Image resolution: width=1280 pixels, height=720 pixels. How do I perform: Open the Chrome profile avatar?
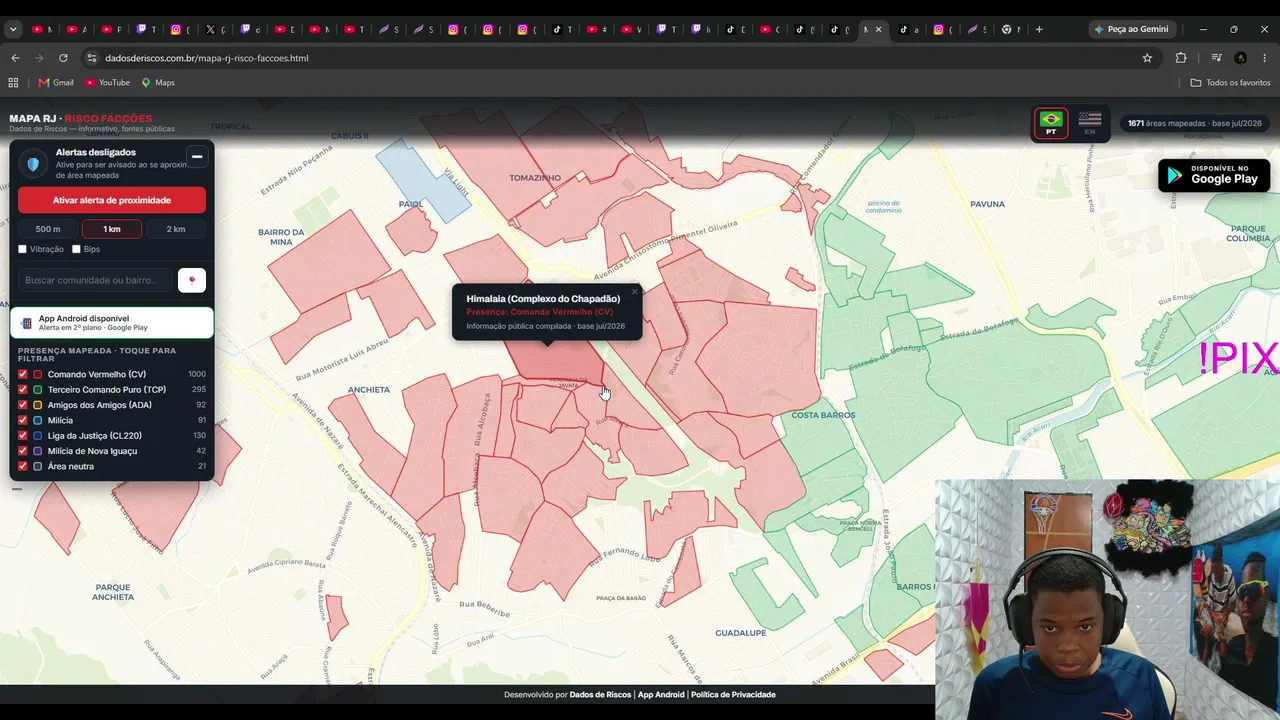coord(1241,58)
